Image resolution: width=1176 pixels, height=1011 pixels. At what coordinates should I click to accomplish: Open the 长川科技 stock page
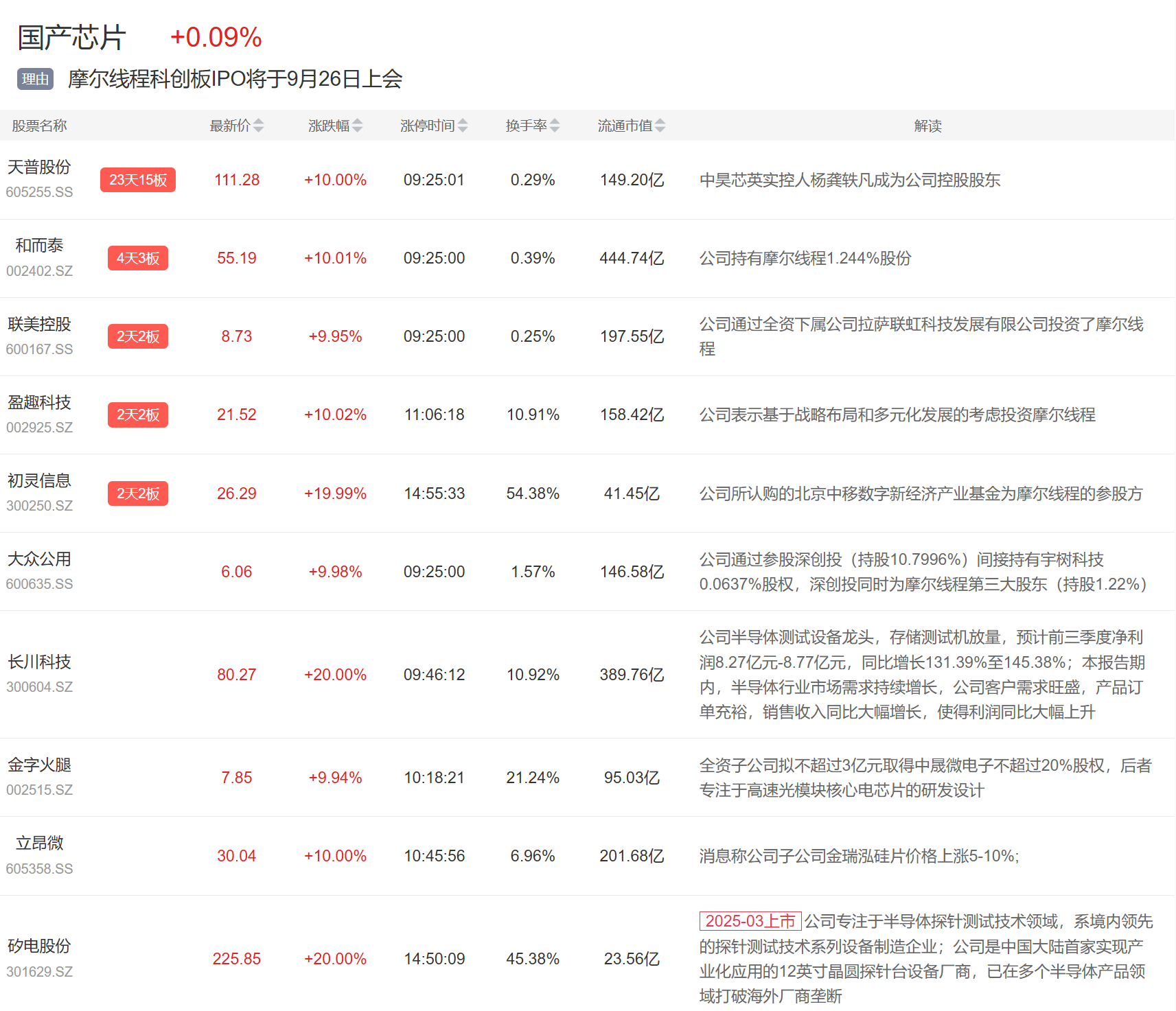coord(39,662)
